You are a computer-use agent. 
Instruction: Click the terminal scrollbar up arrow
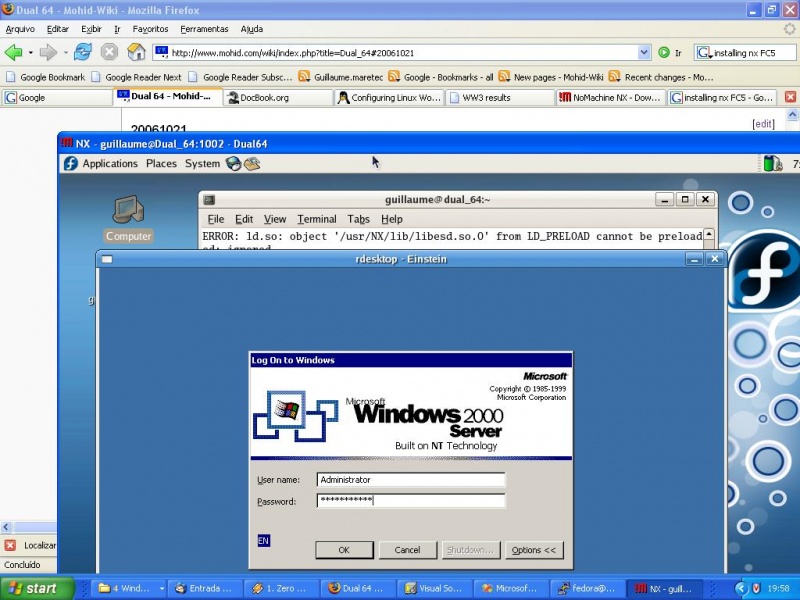[709, 235]
